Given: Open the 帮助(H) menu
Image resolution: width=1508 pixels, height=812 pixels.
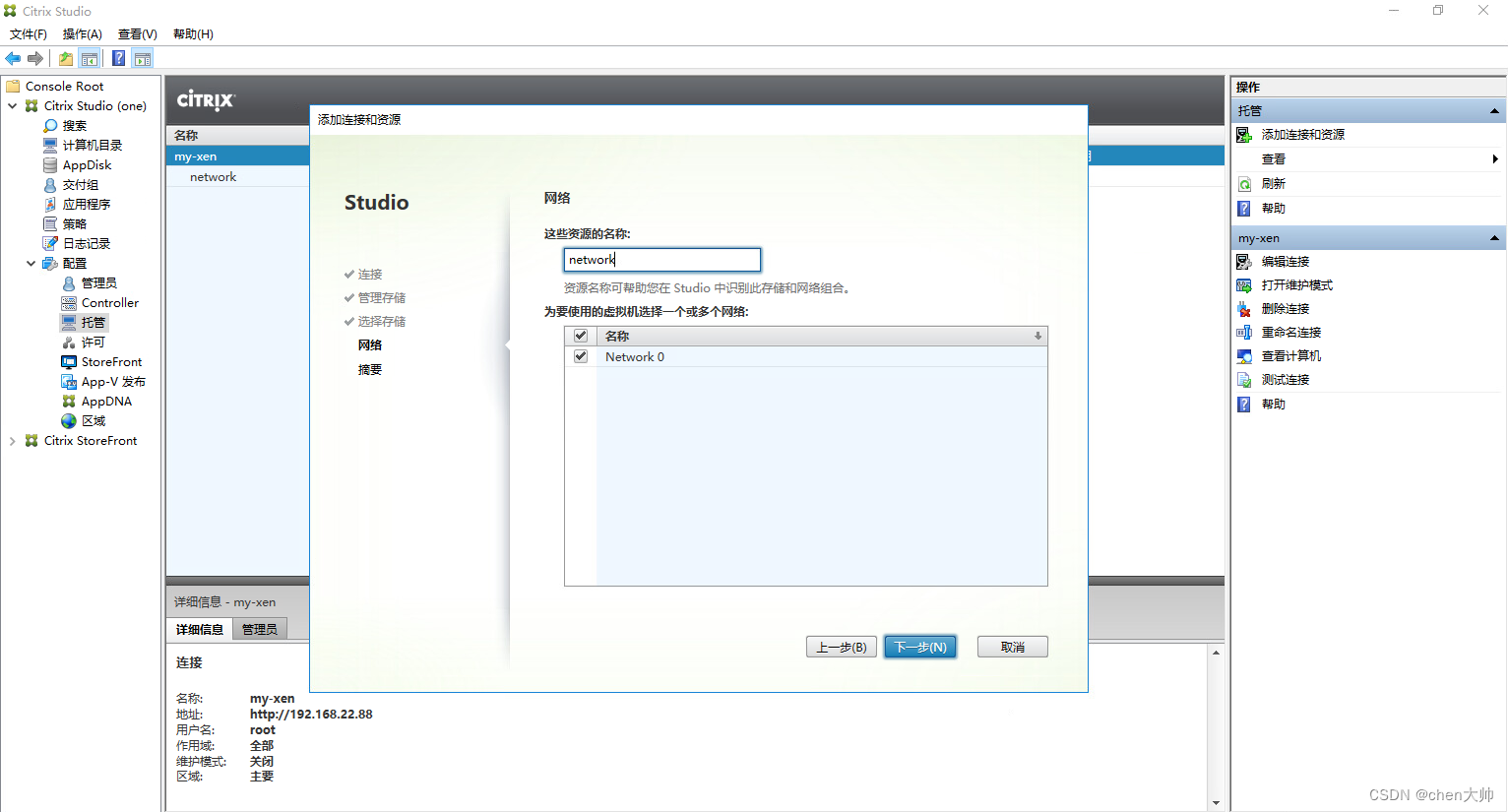Looking at the screenshot, I should click(x=193, y=34).
